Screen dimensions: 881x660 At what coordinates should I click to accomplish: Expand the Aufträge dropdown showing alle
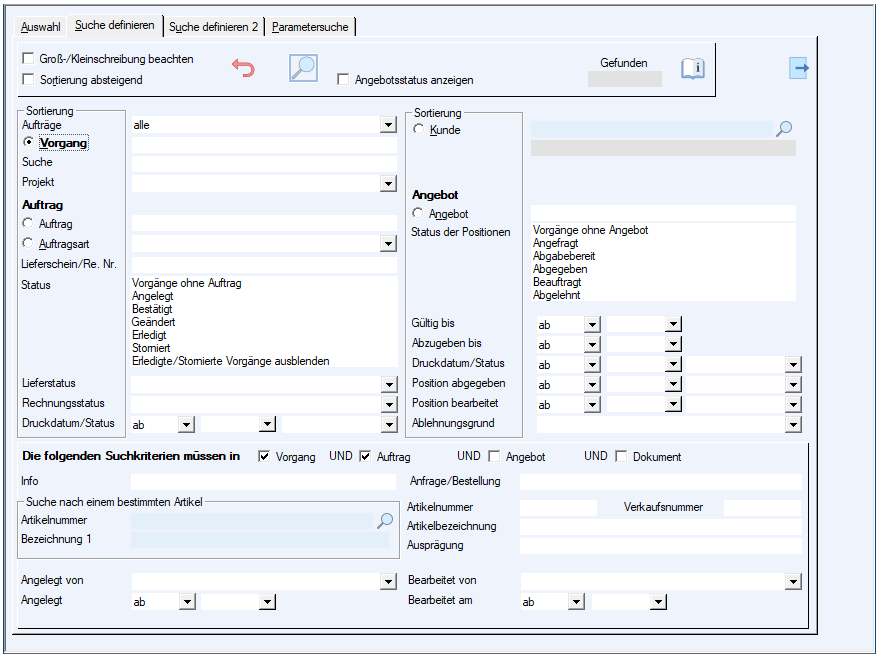pos(388,125)
